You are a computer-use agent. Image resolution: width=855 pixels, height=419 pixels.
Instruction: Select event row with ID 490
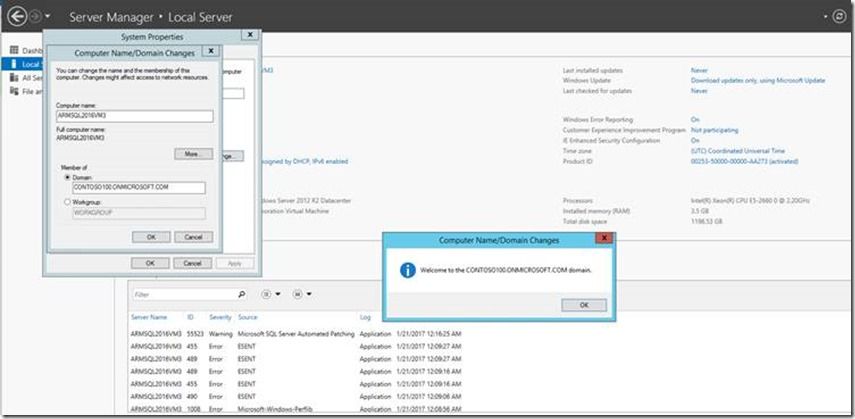[297, 396]
